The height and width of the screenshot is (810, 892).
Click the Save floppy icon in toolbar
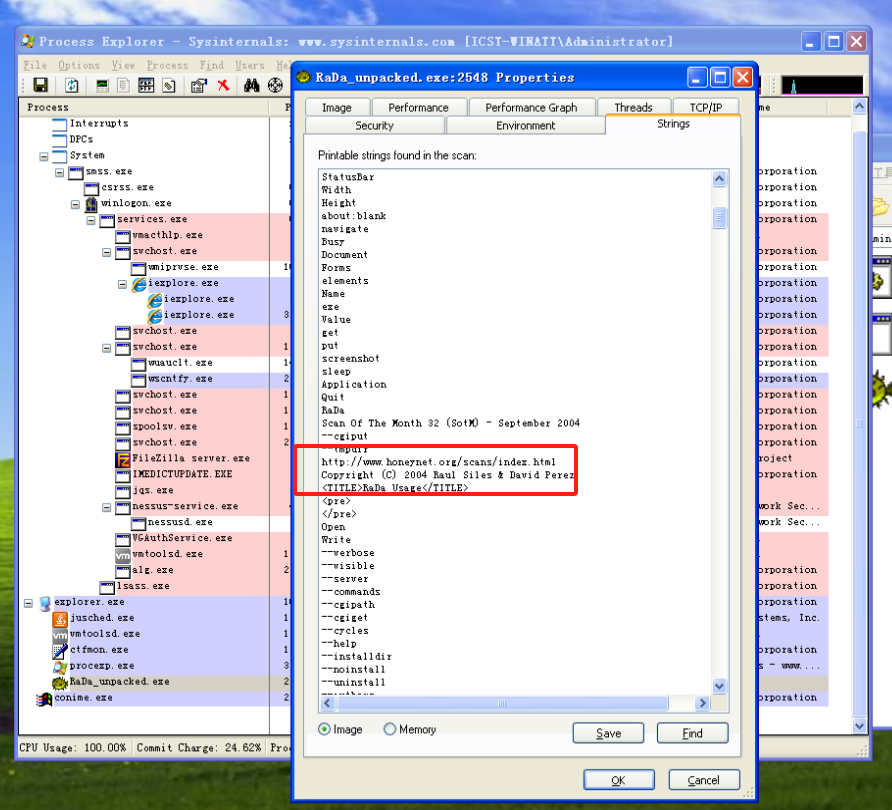tap(40, 85)
